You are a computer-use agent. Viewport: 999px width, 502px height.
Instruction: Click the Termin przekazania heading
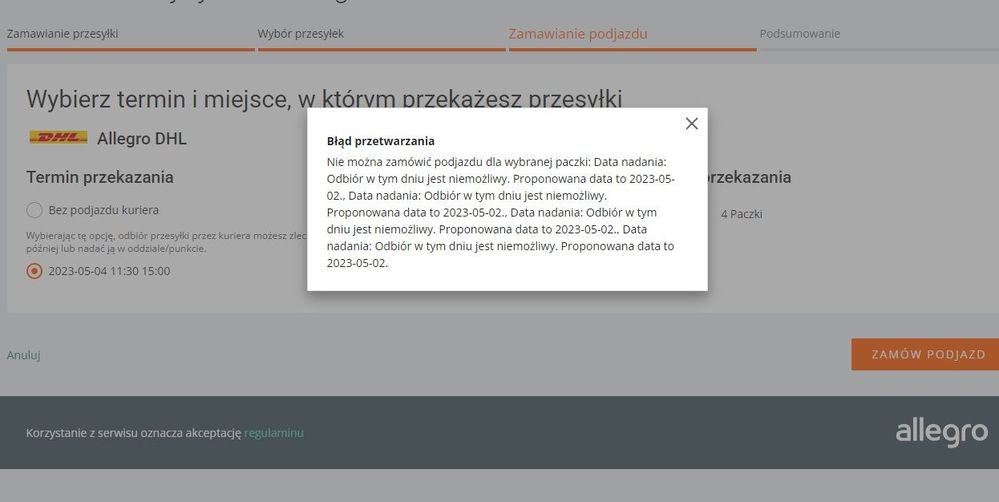click(x=100, y=177)
